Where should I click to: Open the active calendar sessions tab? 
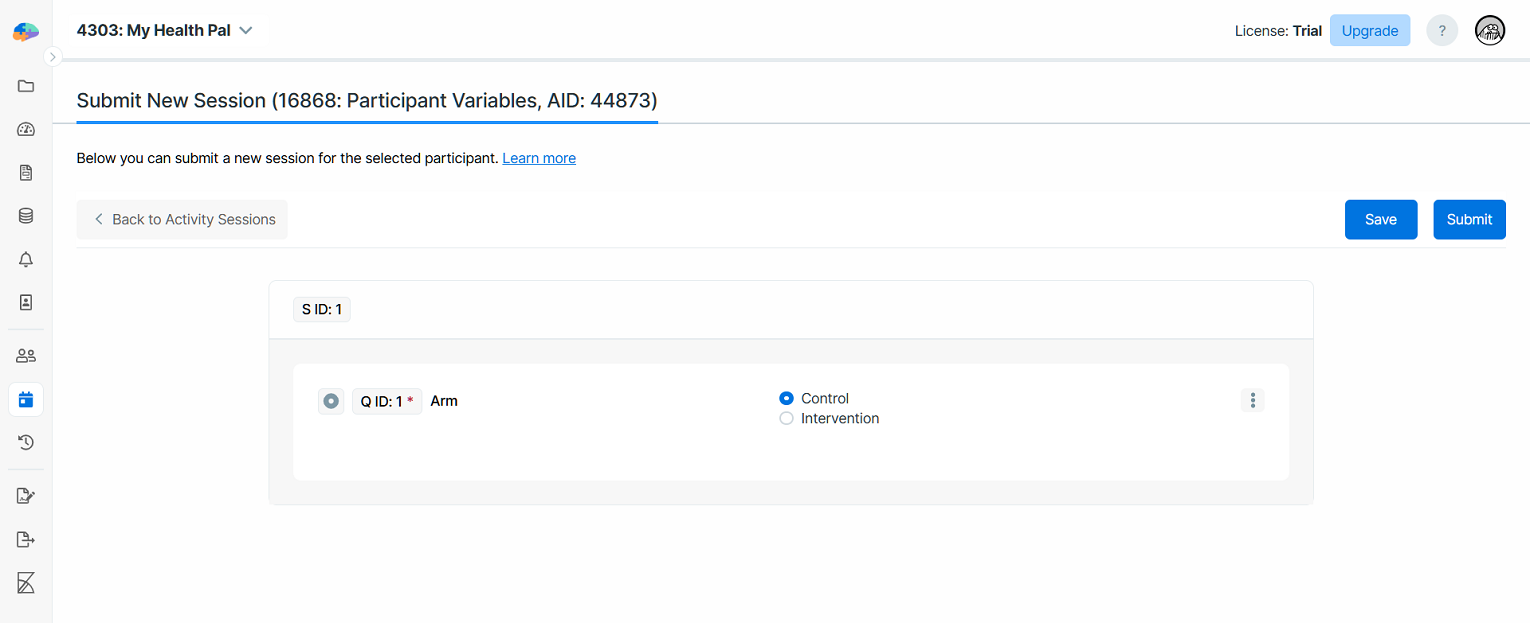point(26,399)
